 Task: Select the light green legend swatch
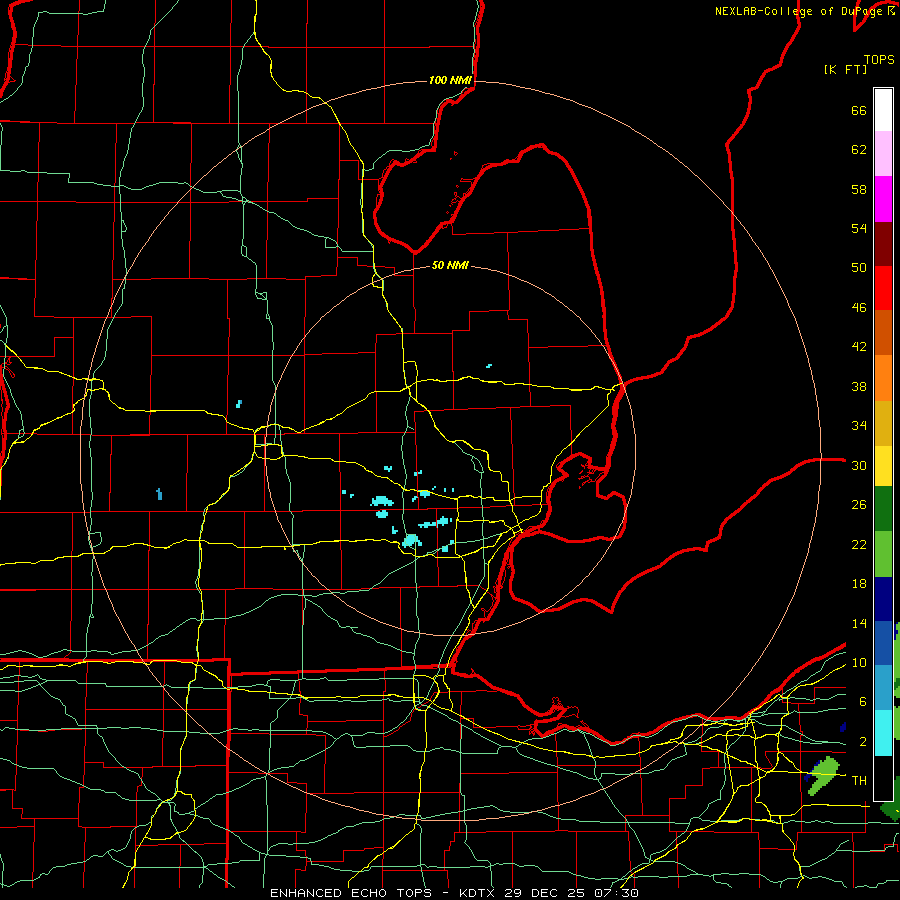[x=883, y=554]
